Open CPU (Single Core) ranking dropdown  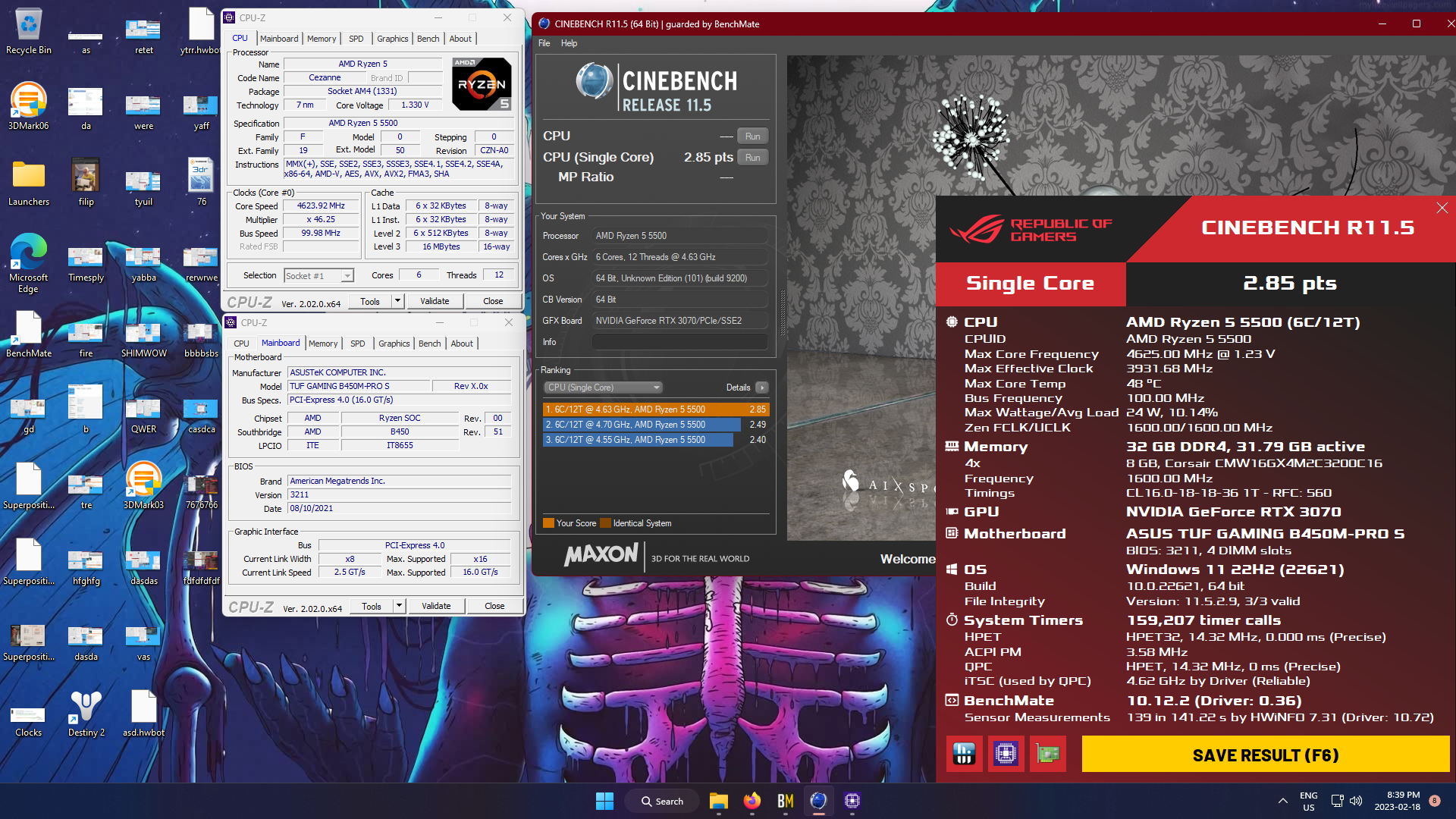pyautogui.click(x=603, y=388)
